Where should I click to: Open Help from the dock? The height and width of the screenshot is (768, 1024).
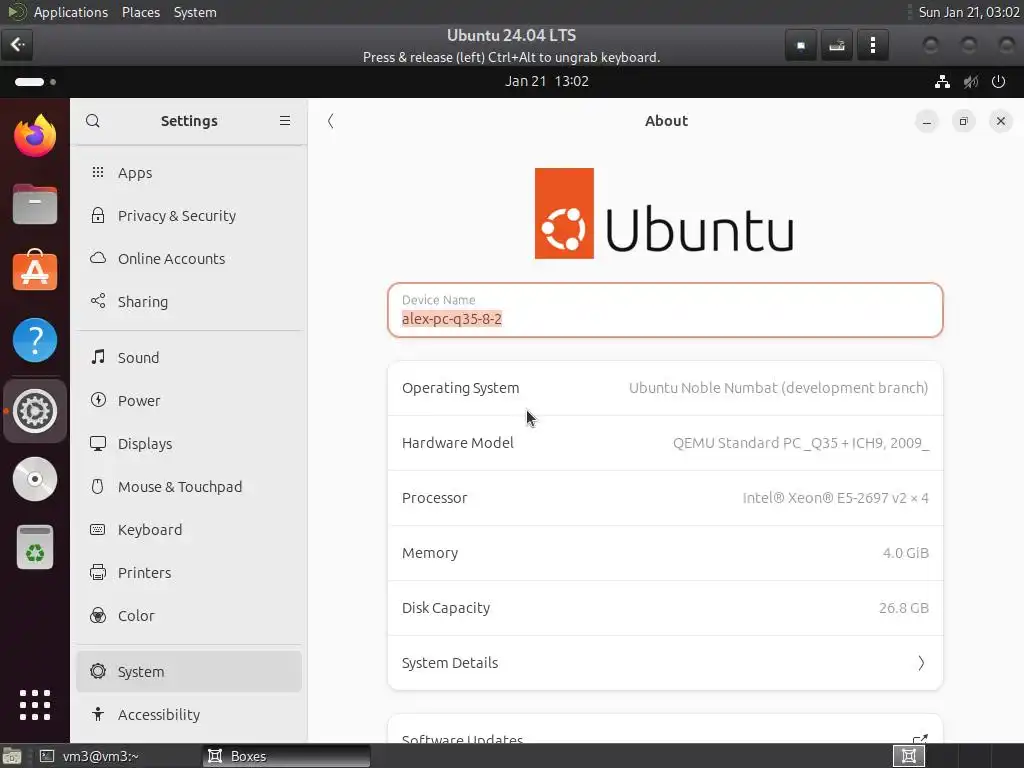pyautogui.click(x=35, y=340)
